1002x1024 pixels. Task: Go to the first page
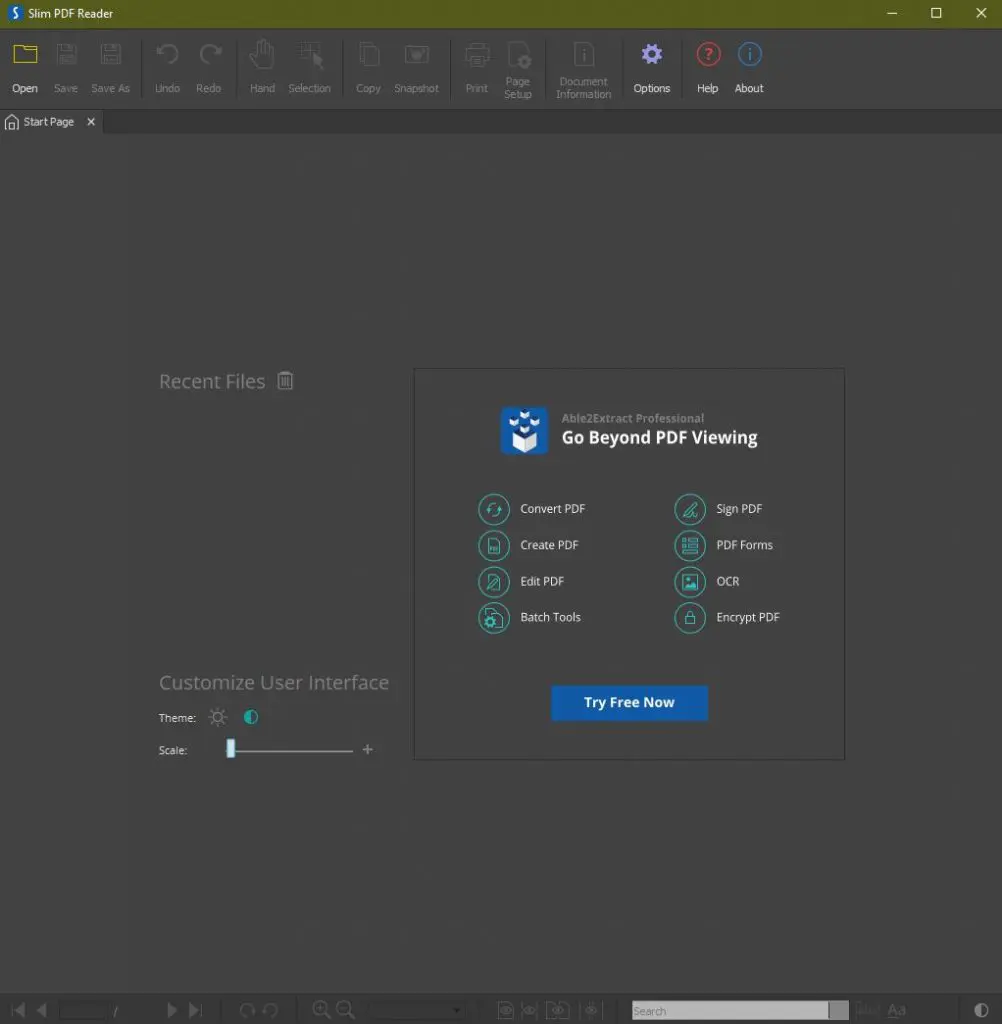[x=18, y=1010]
